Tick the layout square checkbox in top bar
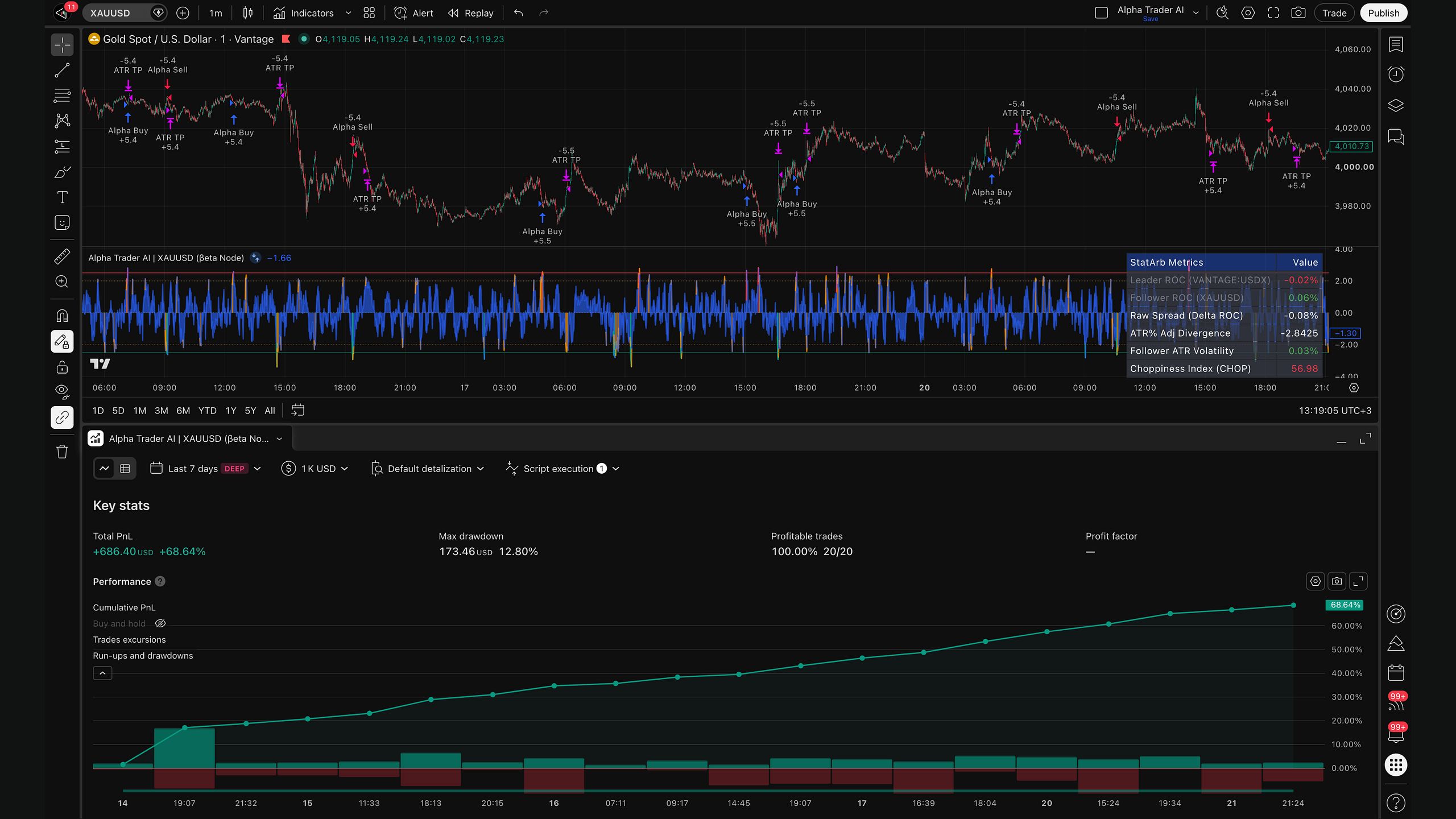 click(x=1101, y=13)
